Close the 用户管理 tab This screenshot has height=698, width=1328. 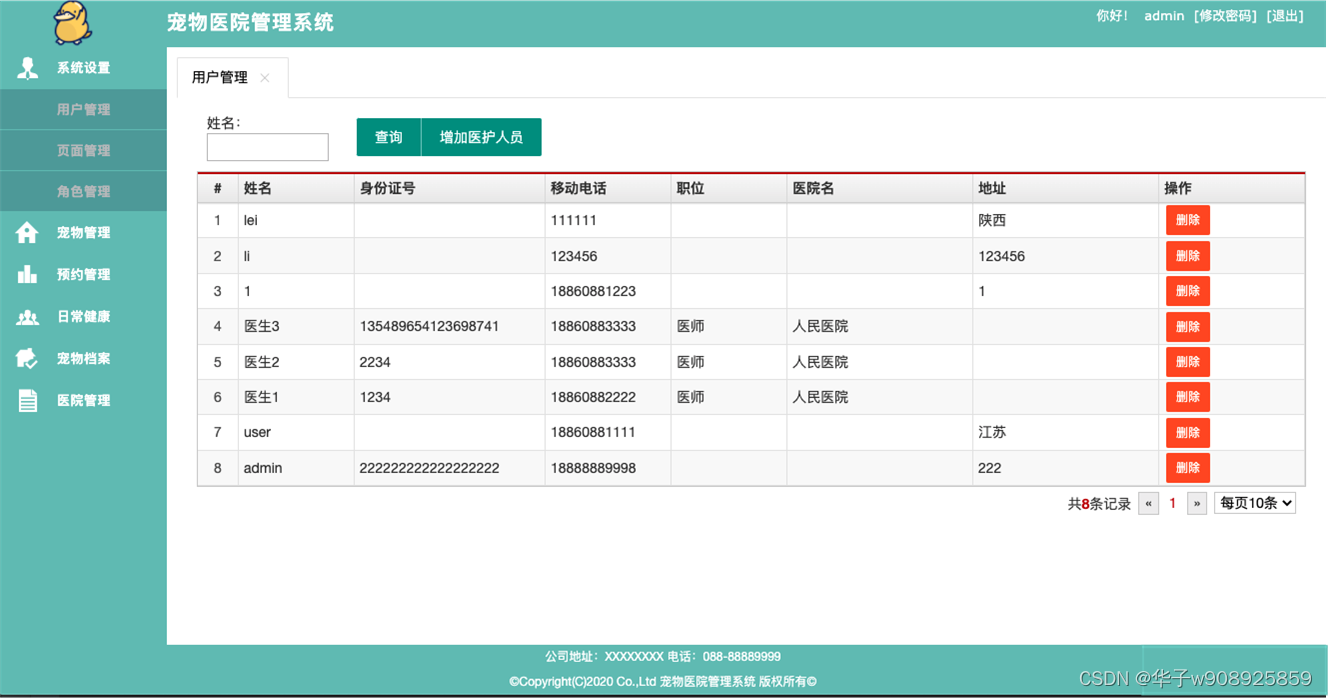[265, 78]
